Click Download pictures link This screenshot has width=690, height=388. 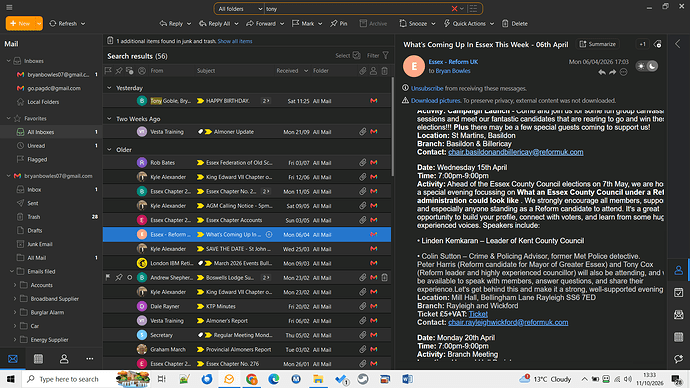click(436, 101)
